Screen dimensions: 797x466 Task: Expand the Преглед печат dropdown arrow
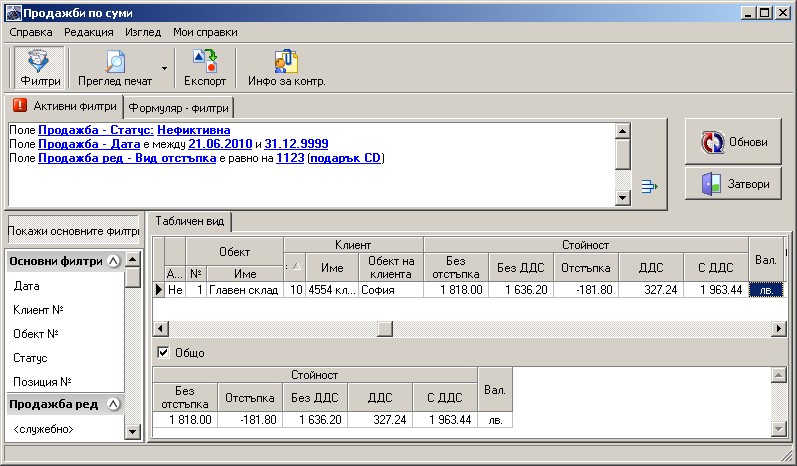tap(164, 68)
